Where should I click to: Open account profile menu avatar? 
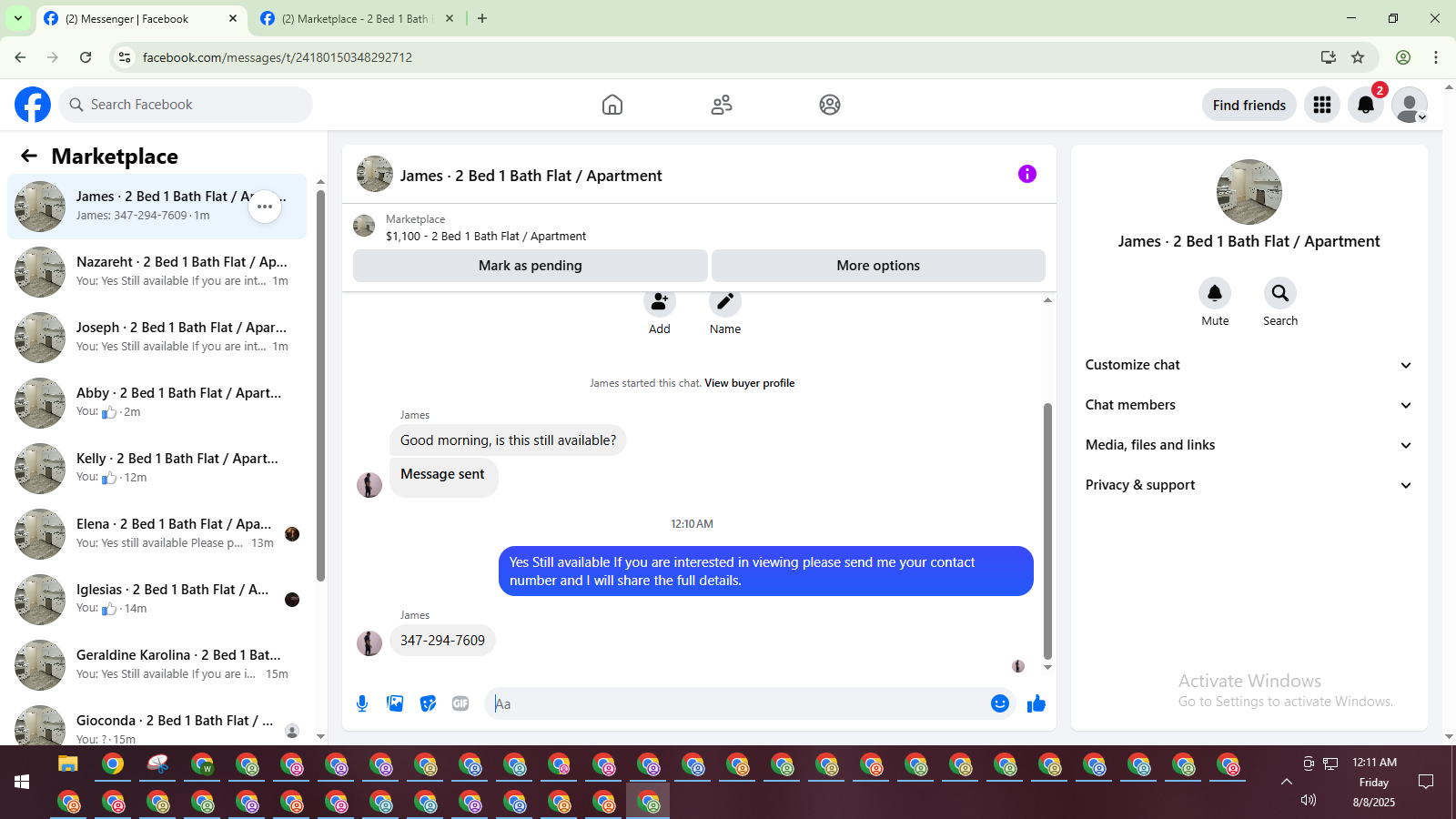tap(1410, 105)
